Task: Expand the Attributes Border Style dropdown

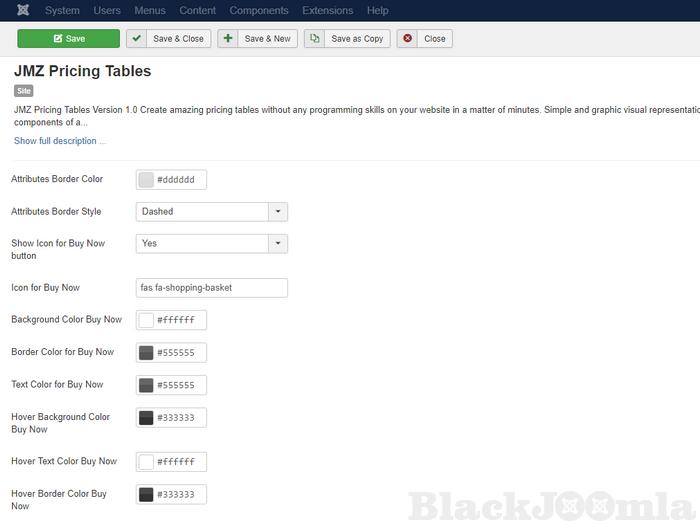Action: [278, 212]
